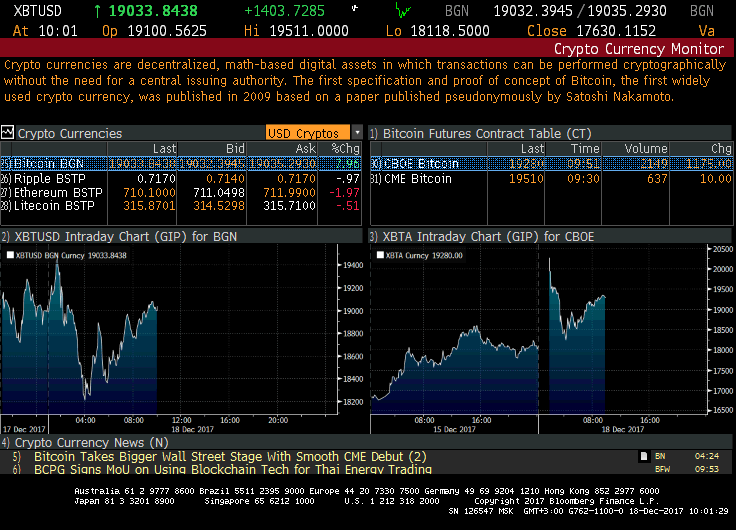This screenshot has width=736, height=530.
Task: Click inside the XBTA CBOE chart area
Action: click(x=538, y=329)
